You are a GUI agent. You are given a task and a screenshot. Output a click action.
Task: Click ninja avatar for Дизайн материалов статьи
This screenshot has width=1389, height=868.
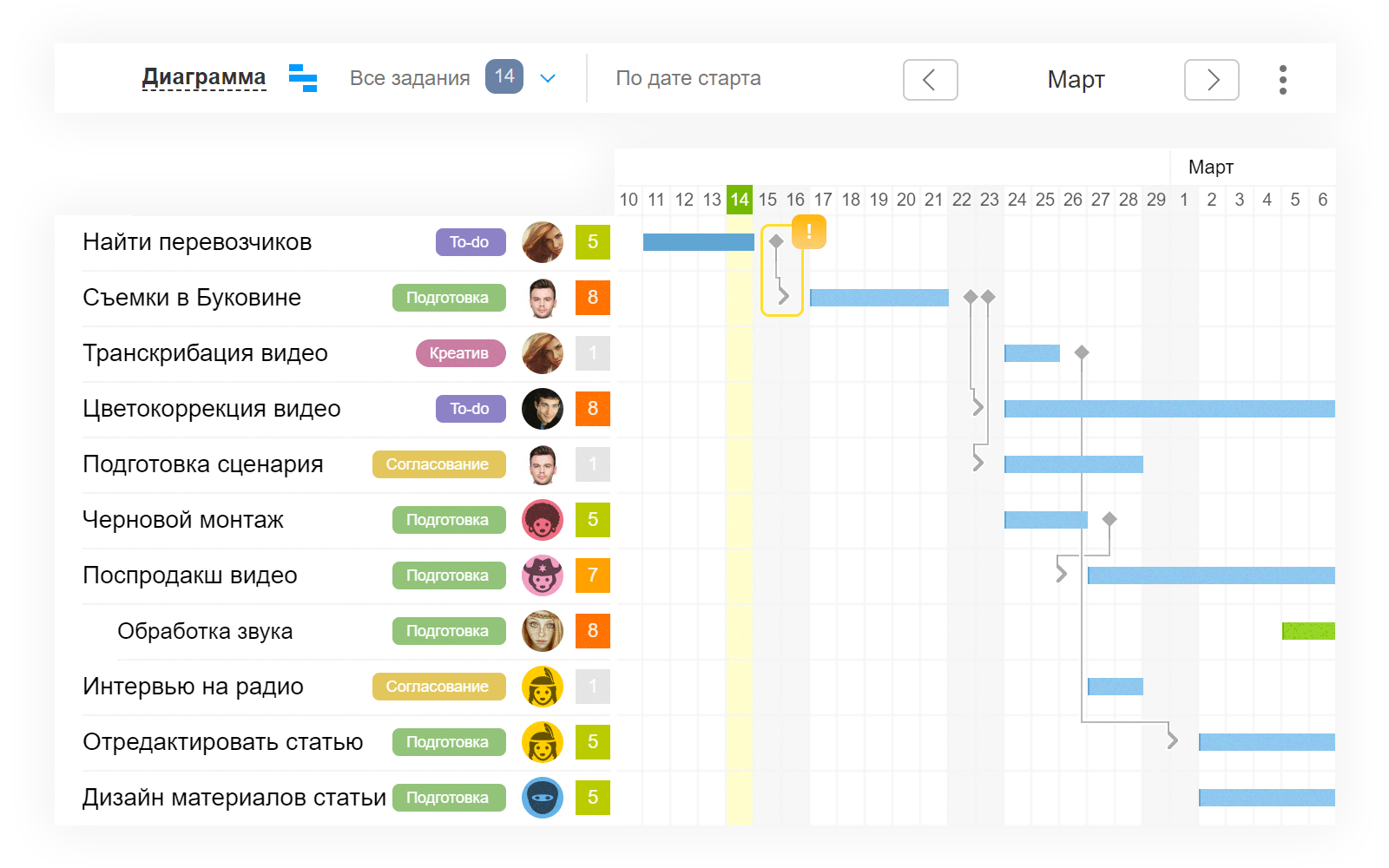point(543,798)
